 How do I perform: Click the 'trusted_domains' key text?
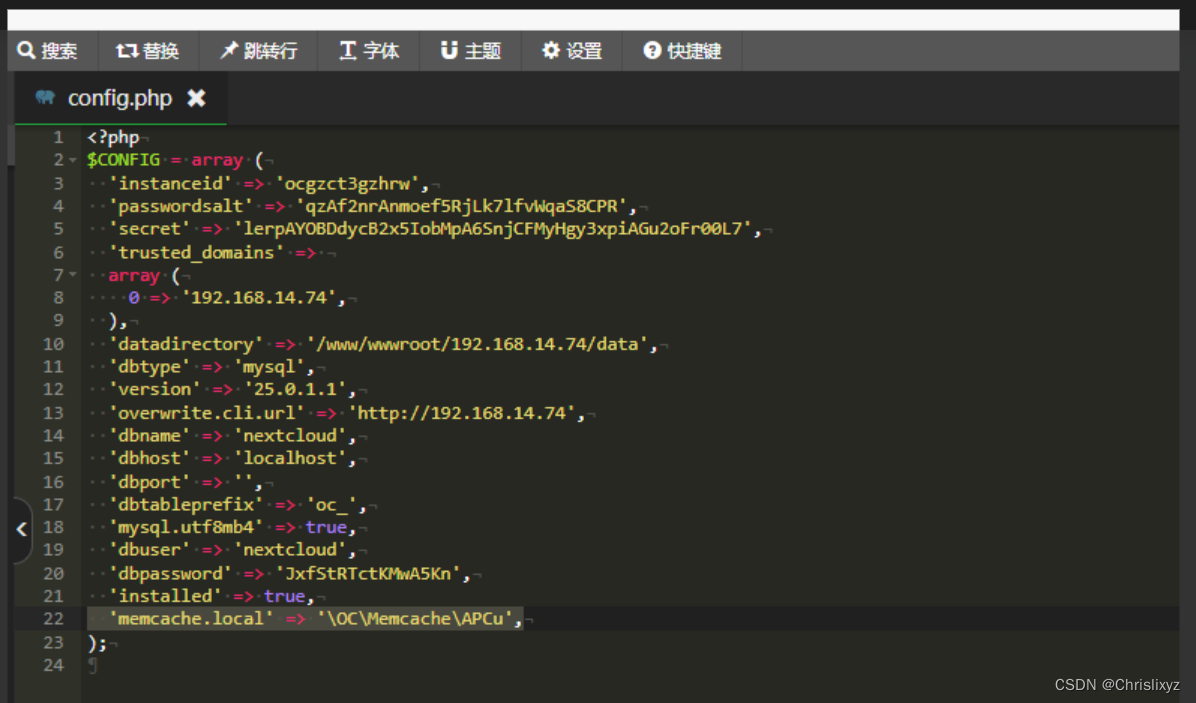click(196, 252)
